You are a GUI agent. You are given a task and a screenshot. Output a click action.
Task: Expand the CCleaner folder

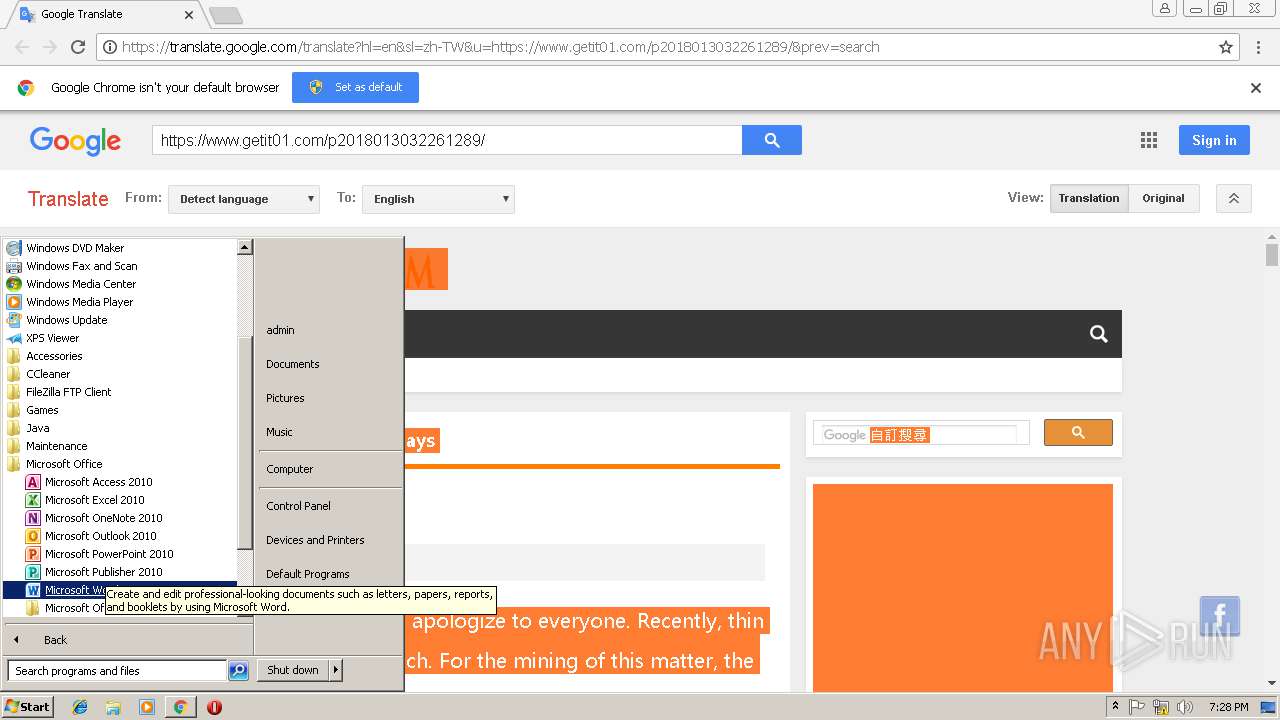(x=48, y=374)
